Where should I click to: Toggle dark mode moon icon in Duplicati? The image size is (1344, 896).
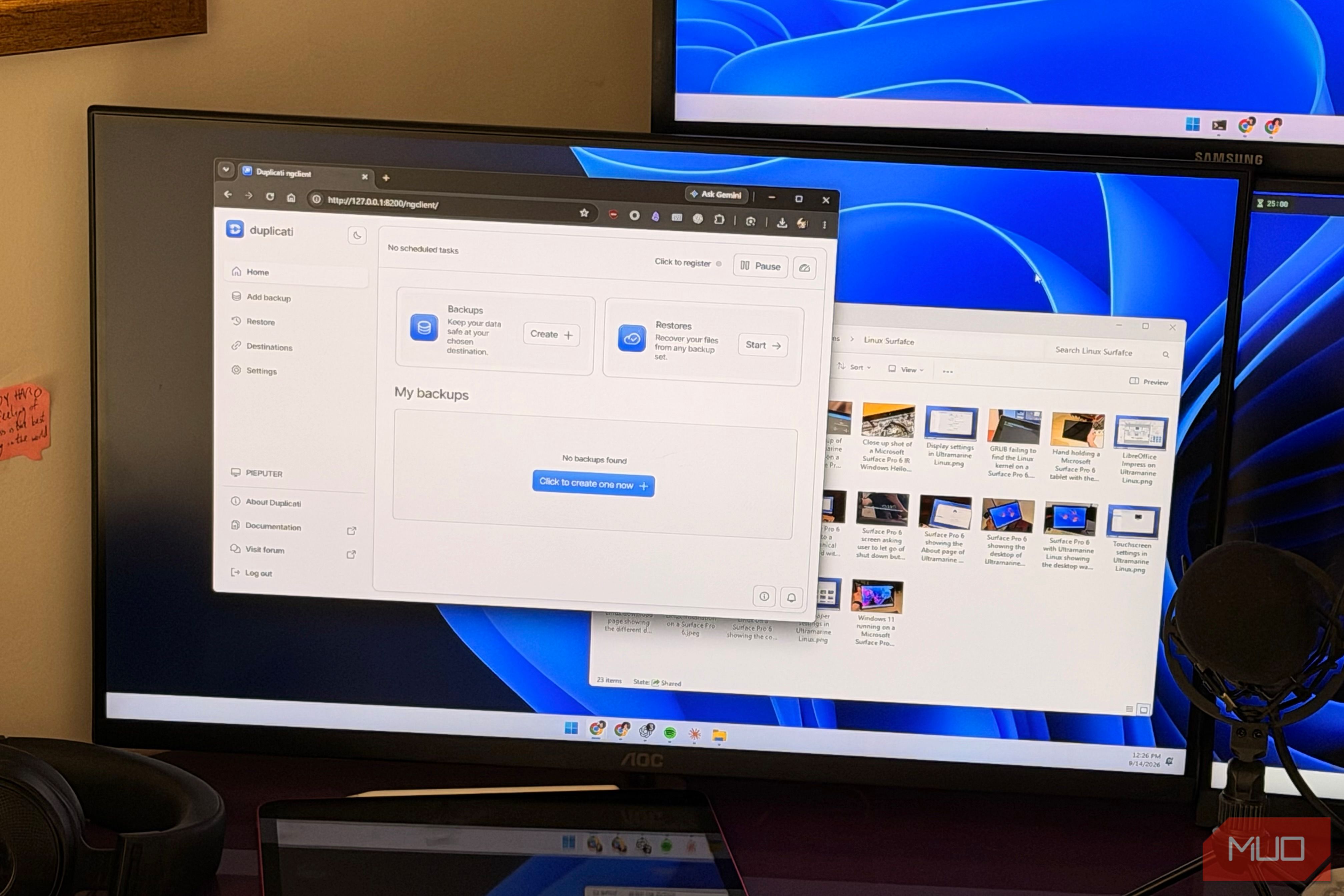[x=357, y=235]
